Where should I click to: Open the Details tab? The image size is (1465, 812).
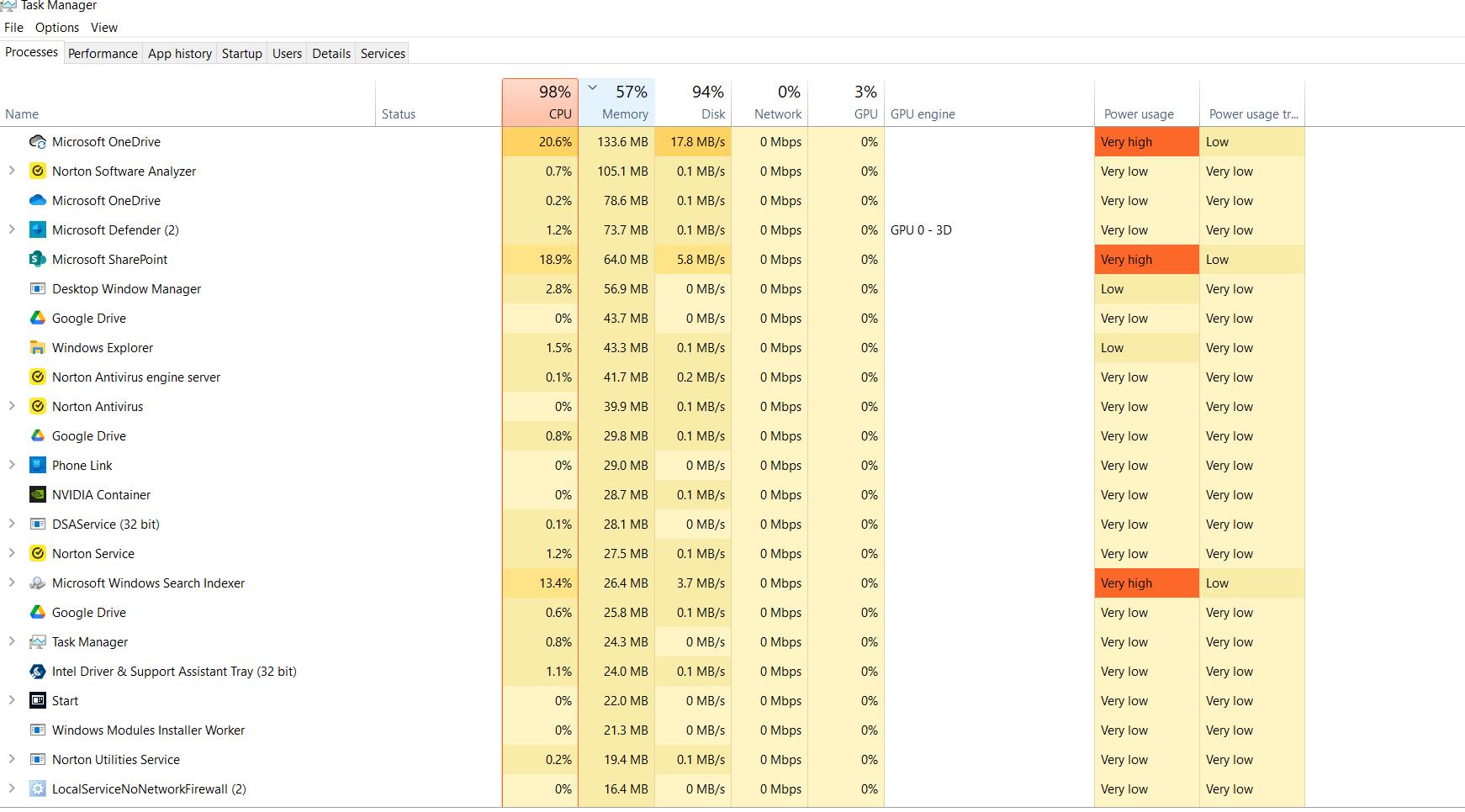pos(331,54)
